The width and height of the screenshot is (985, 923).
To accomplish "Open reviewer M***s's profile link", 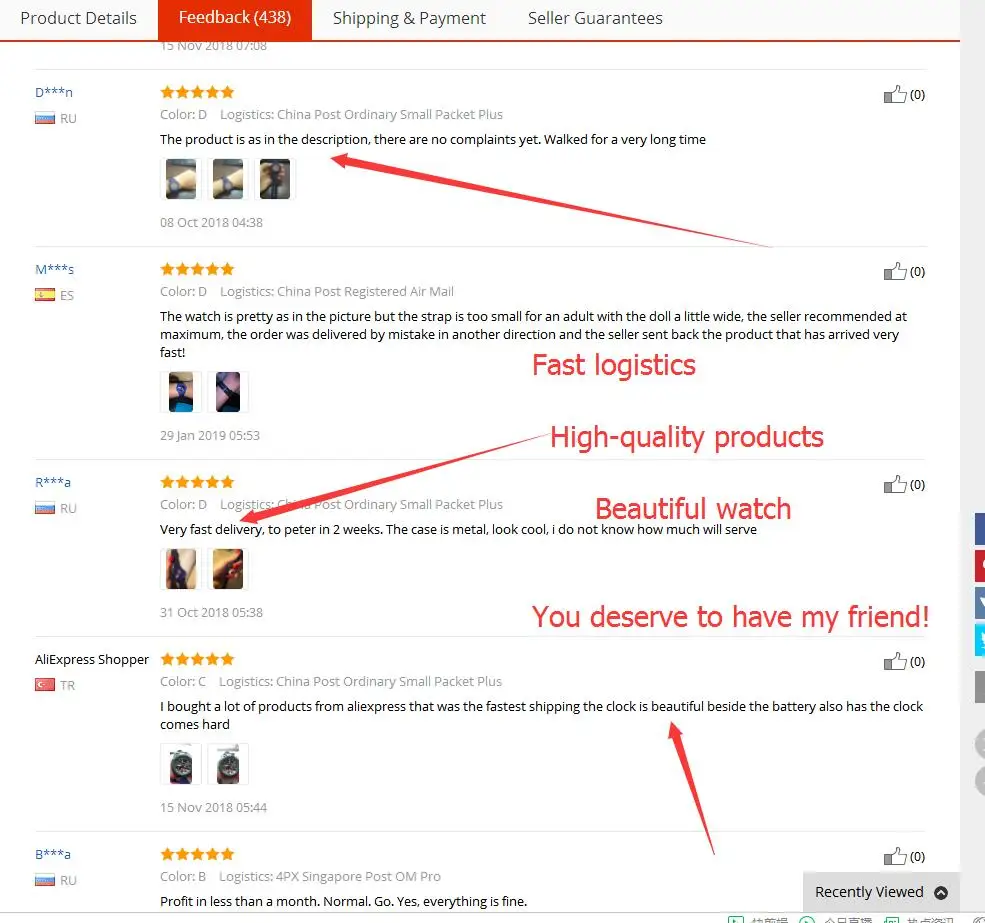I will click(x=55, y=270).
